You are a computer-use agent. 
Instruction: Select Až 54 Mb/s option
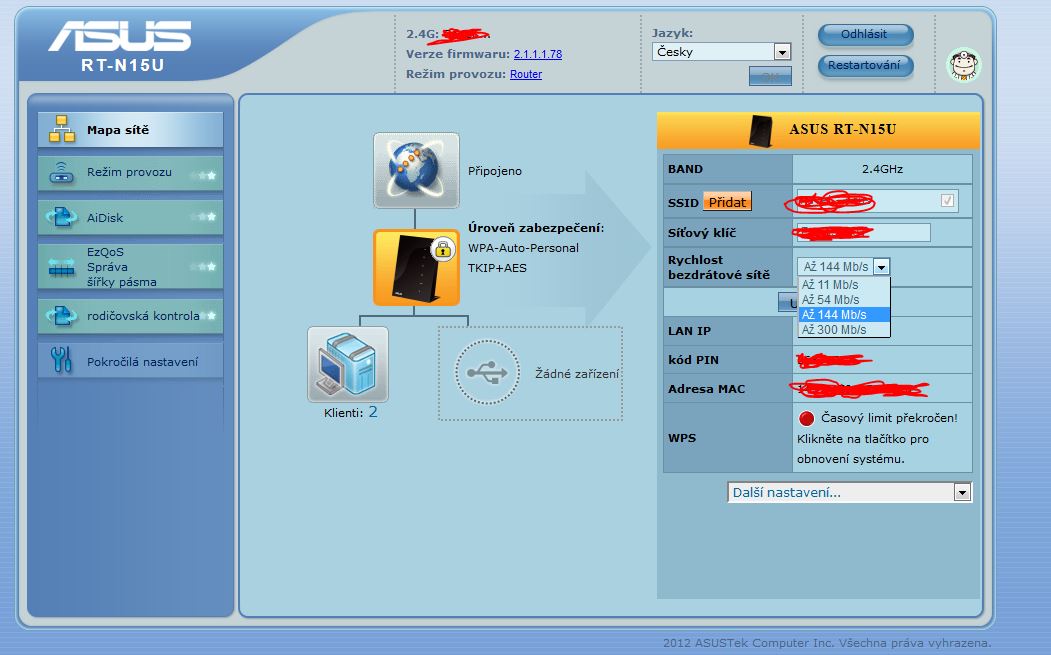(x=844, y=300)
